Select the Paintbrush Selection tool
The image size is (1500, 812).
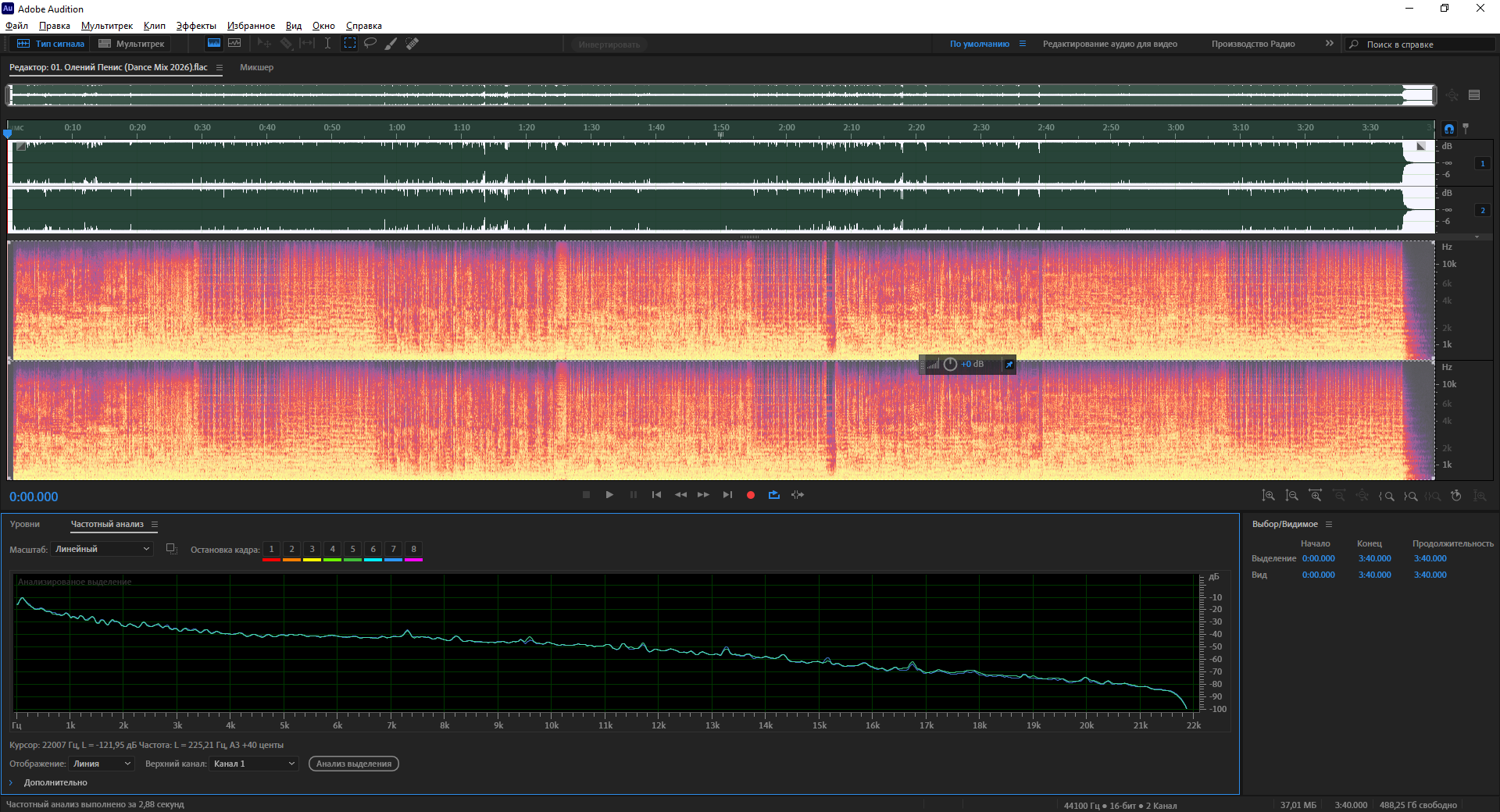(391, 44)
